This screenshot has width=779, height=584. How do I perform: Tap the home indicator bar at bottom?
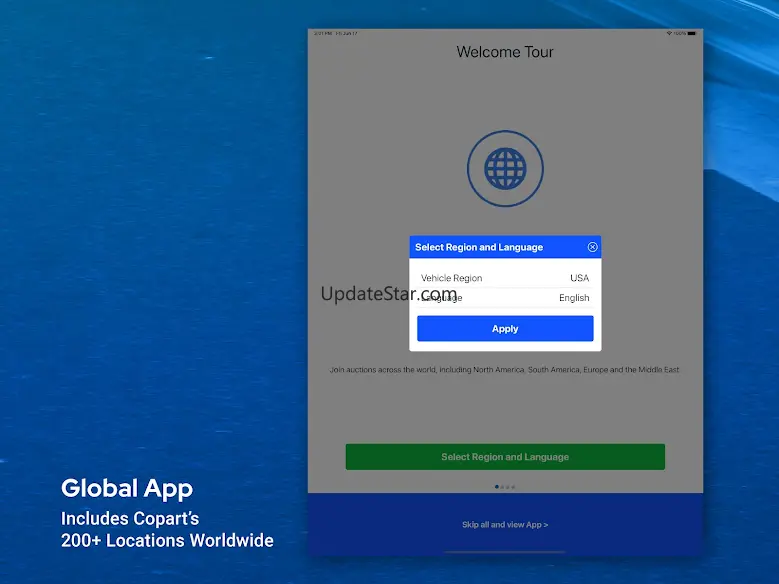point(505,551)
